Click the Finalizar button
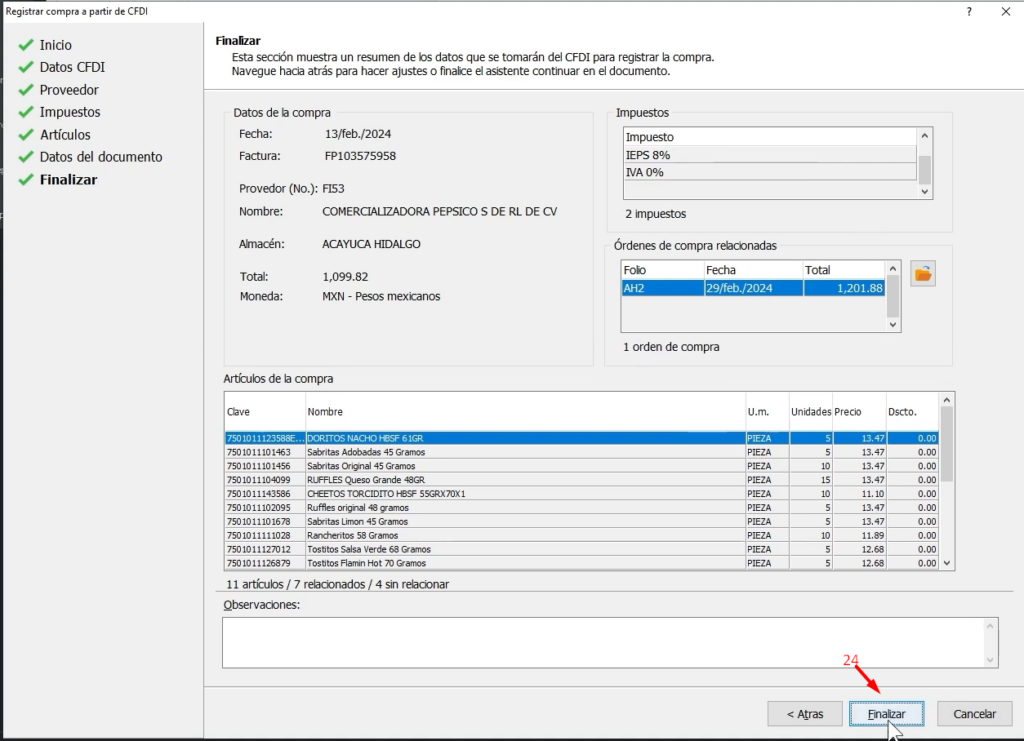Image resolution: width=1024 pixels, height=741 pixels. coord(886,714)
